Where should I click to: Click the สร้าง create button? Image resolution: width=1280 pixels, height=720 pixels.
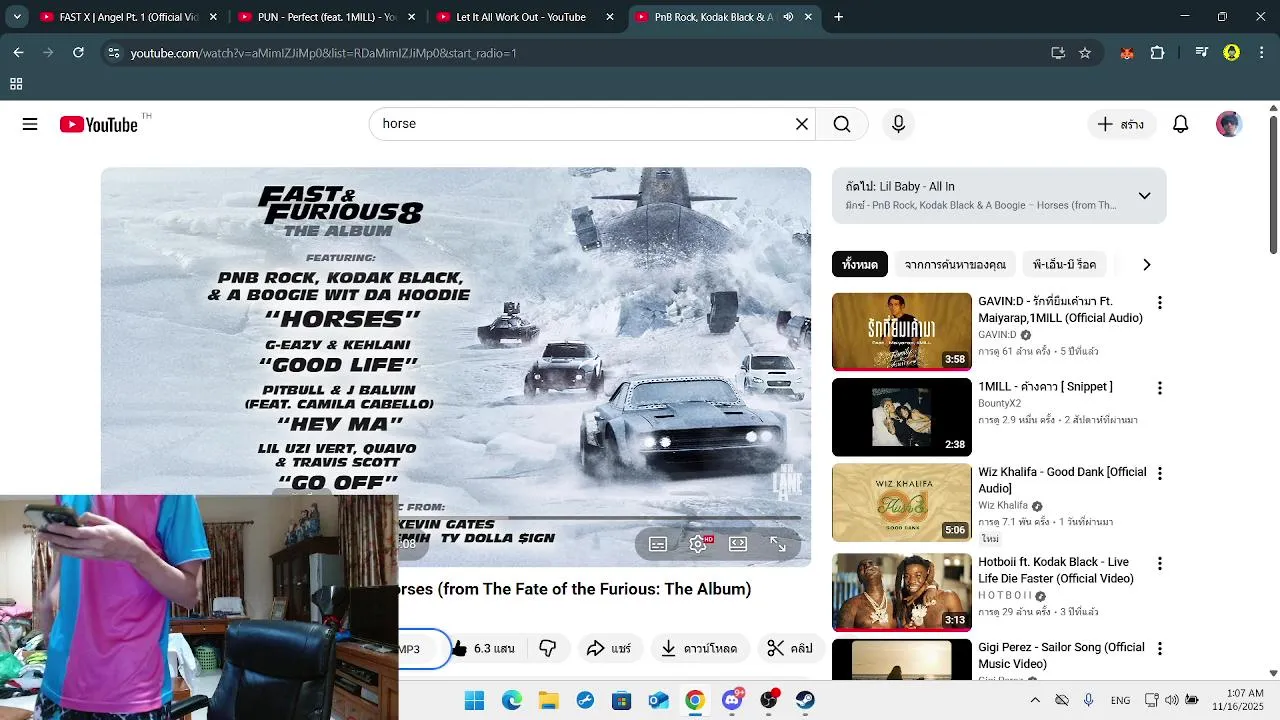tap(1120, 124)
